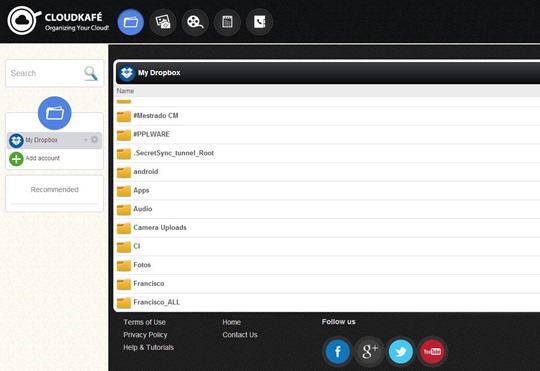
Task: Open the Contacts section phone-book icon
Action: pos(260,22)
